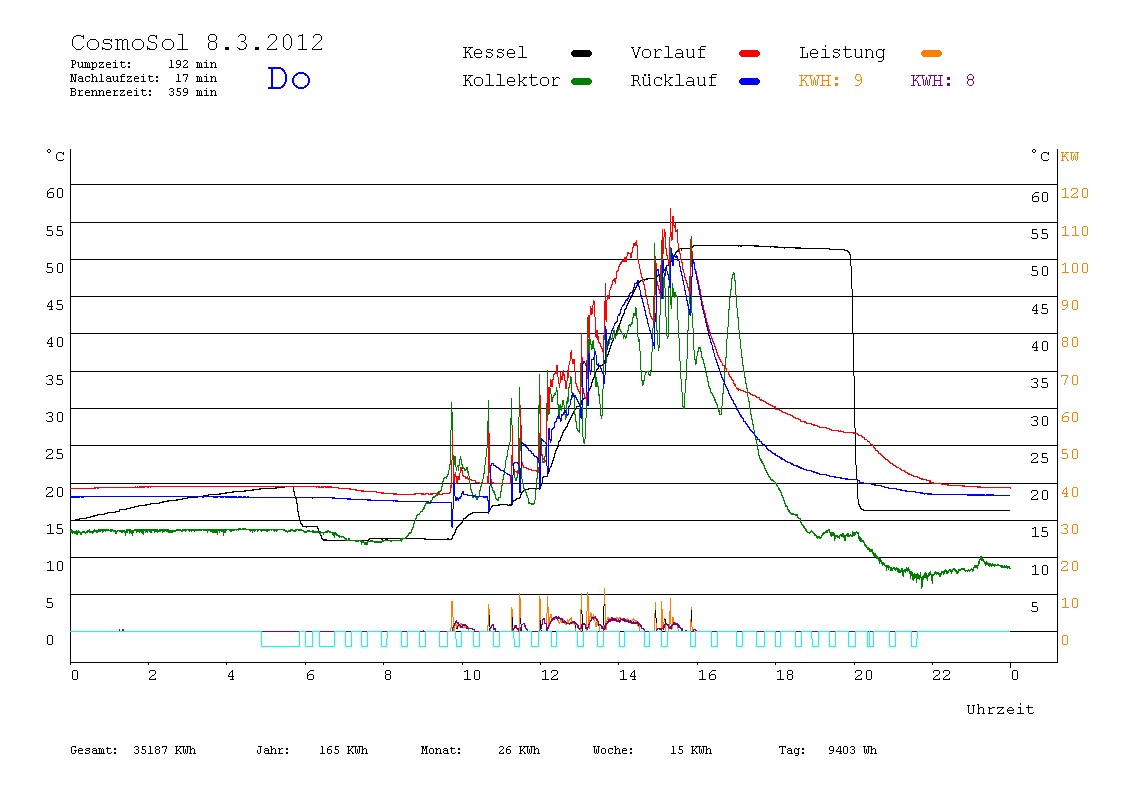
Task: Click the '192 min' pump time value
Action: pyautogui.click(x=193, y=64)
